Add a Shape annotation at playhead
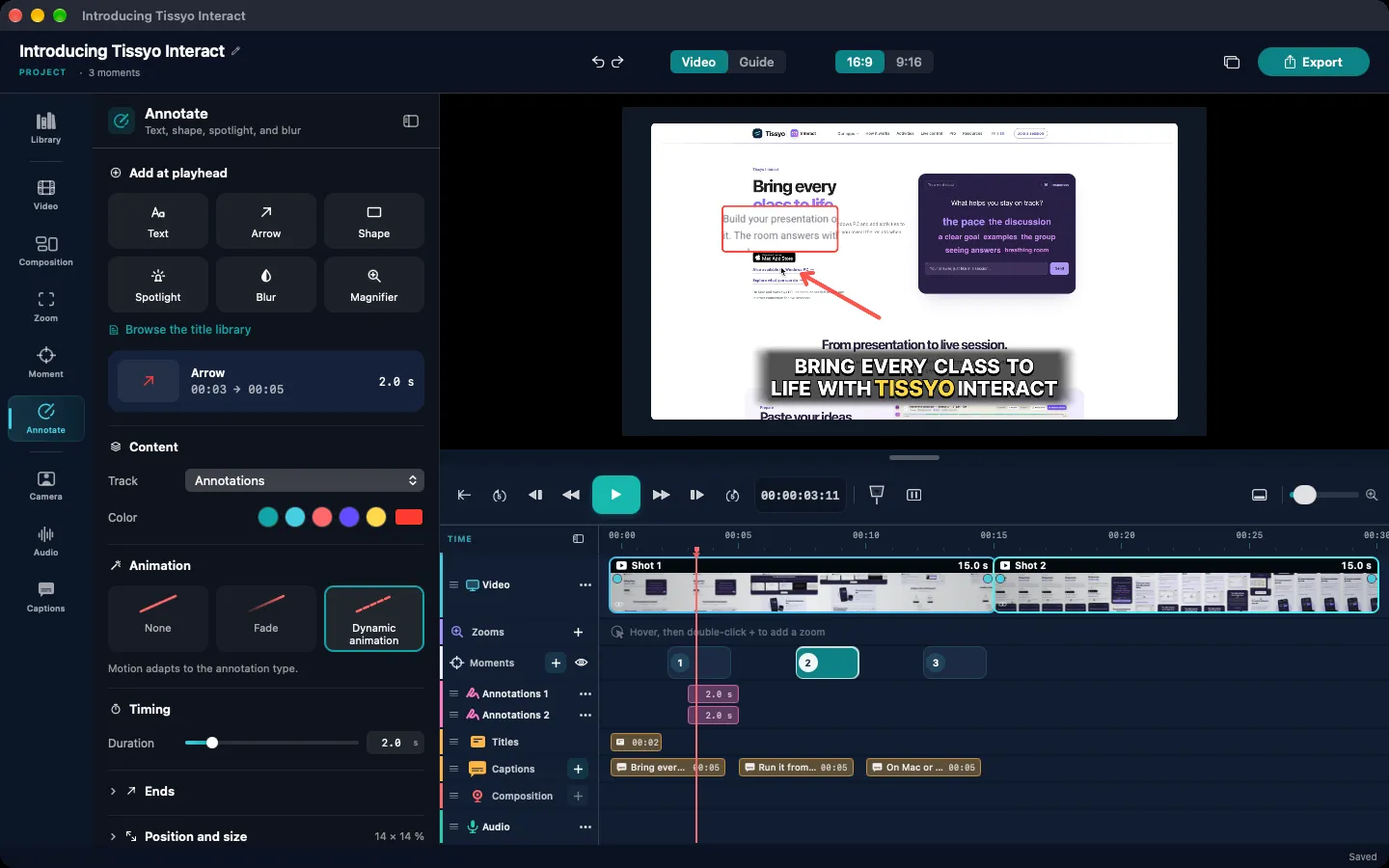Screen dimensions: 1389x868 [x=374, y=221]
